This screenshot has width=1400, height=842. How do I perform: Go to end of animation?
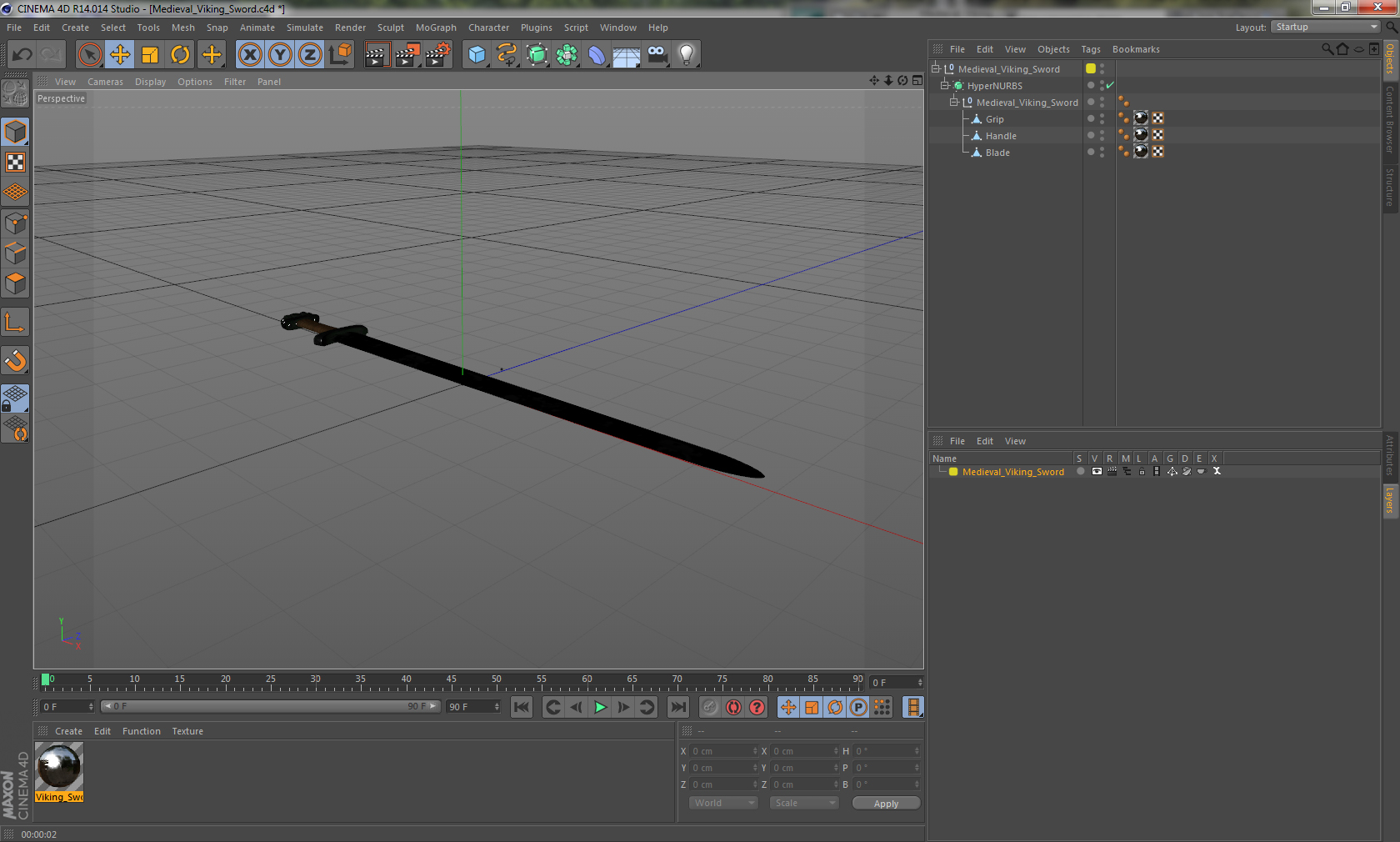[x=678, y=707]
